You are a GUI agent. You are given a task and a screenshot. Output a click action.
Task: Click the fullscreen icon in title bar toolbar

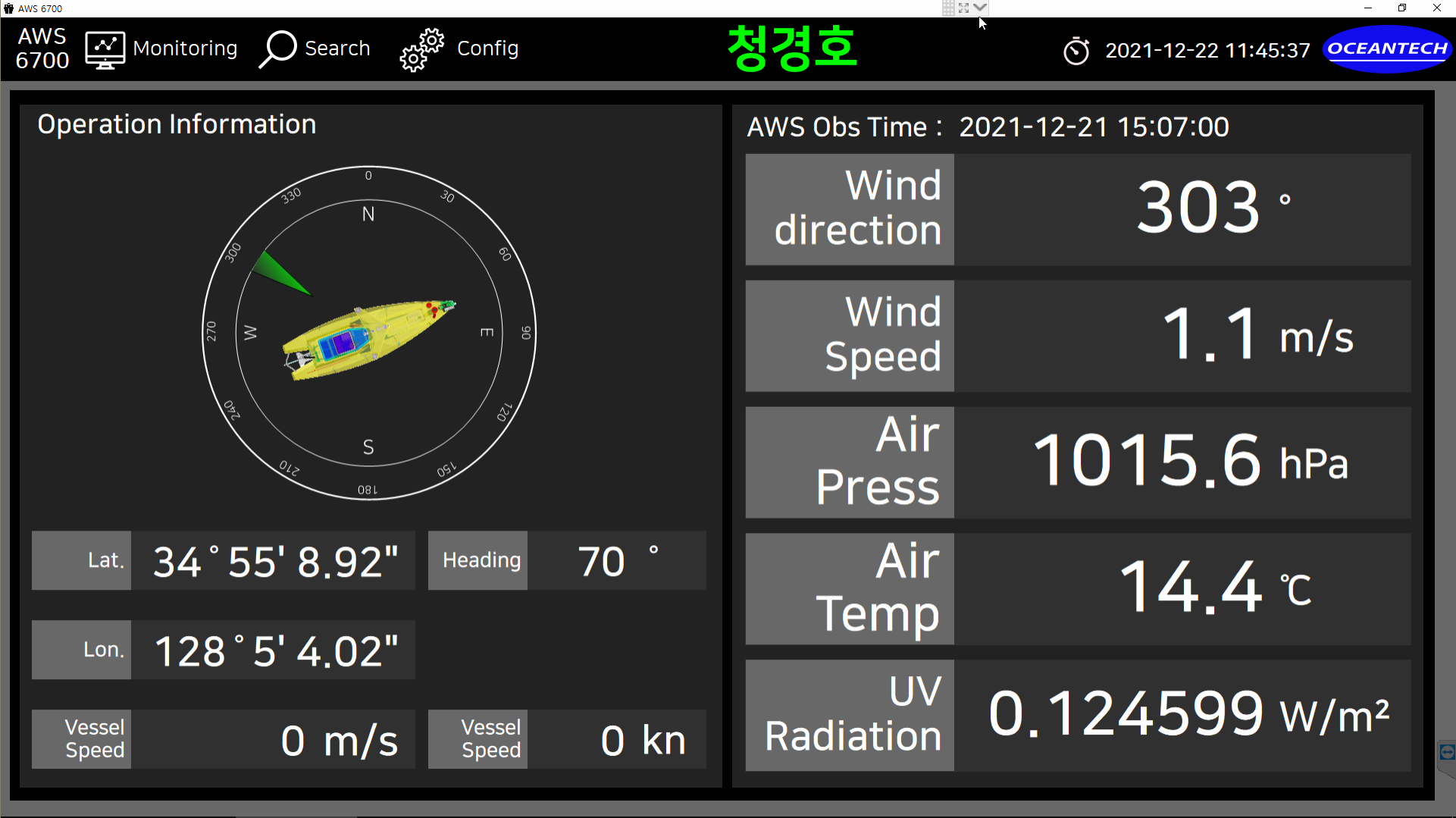click(963, 8)
